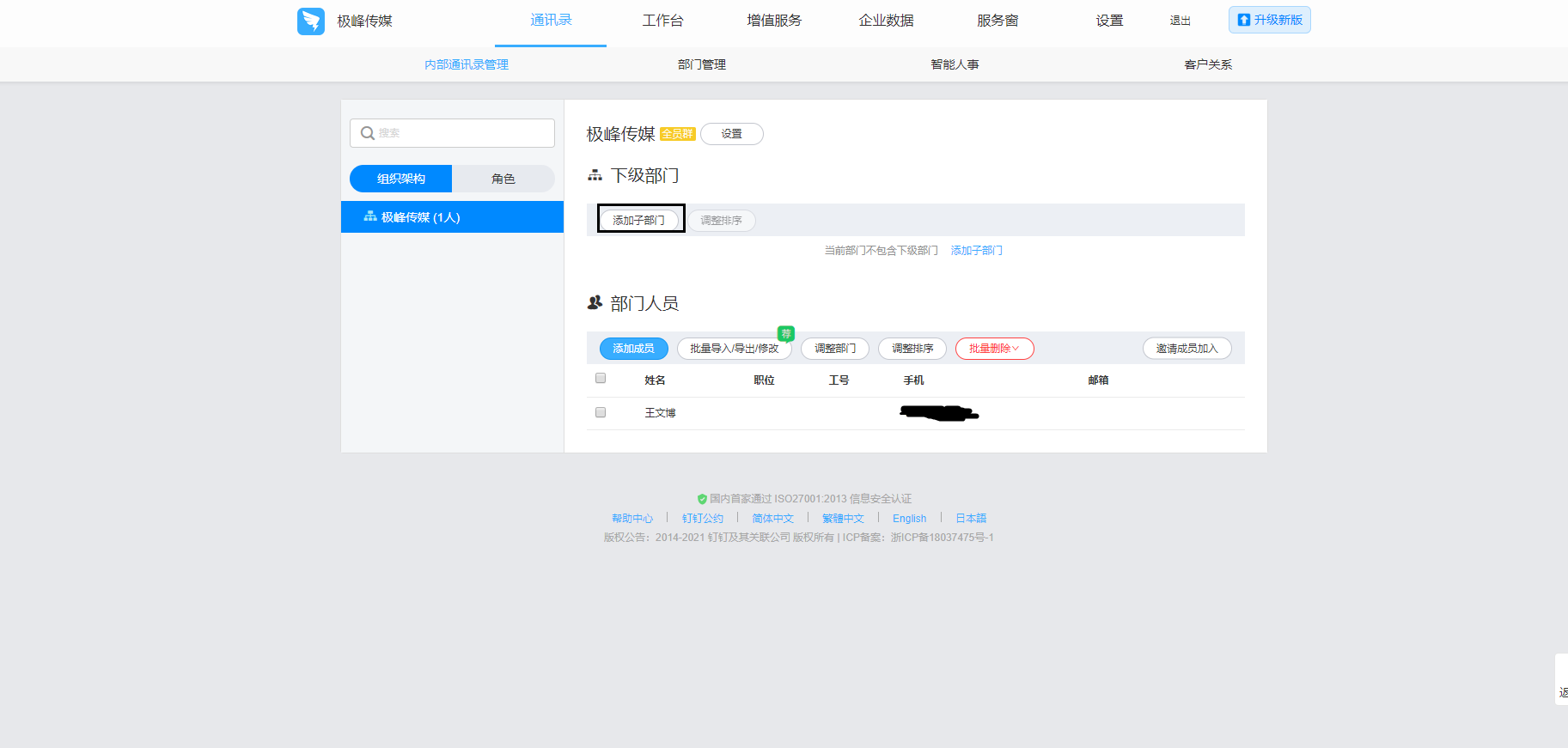
Task: Select 智能人事 sub-tab
Action: click(x=955, y=64)
